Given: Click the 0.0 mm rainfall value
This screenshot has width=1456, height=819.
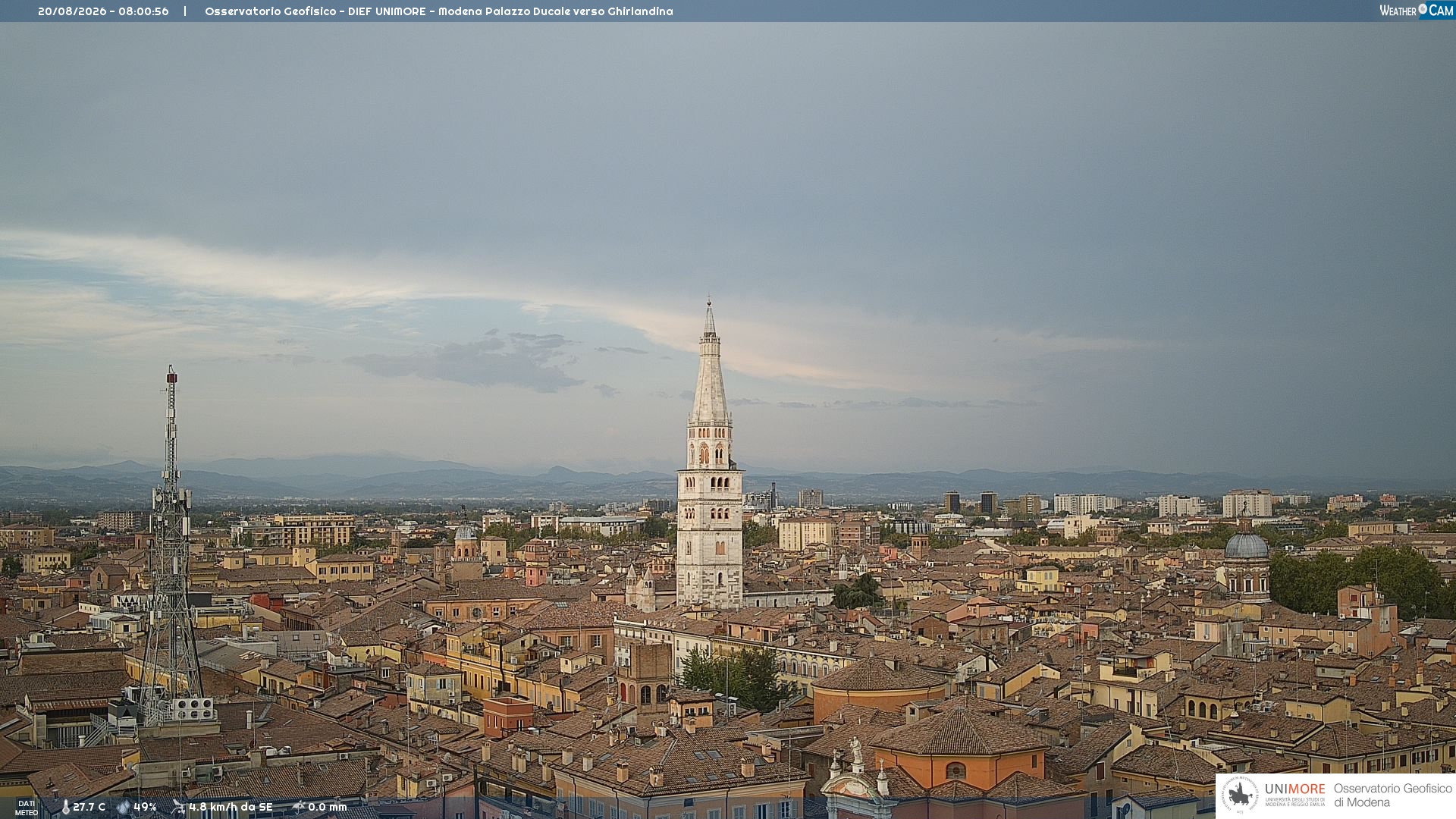Looking at the screenshot, I should pos(327,807).
